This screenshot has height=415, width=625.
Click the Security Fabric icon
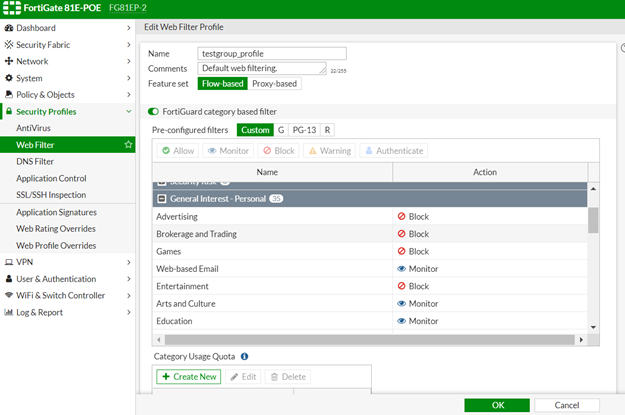pyautogui.click(x=9, y=45)
